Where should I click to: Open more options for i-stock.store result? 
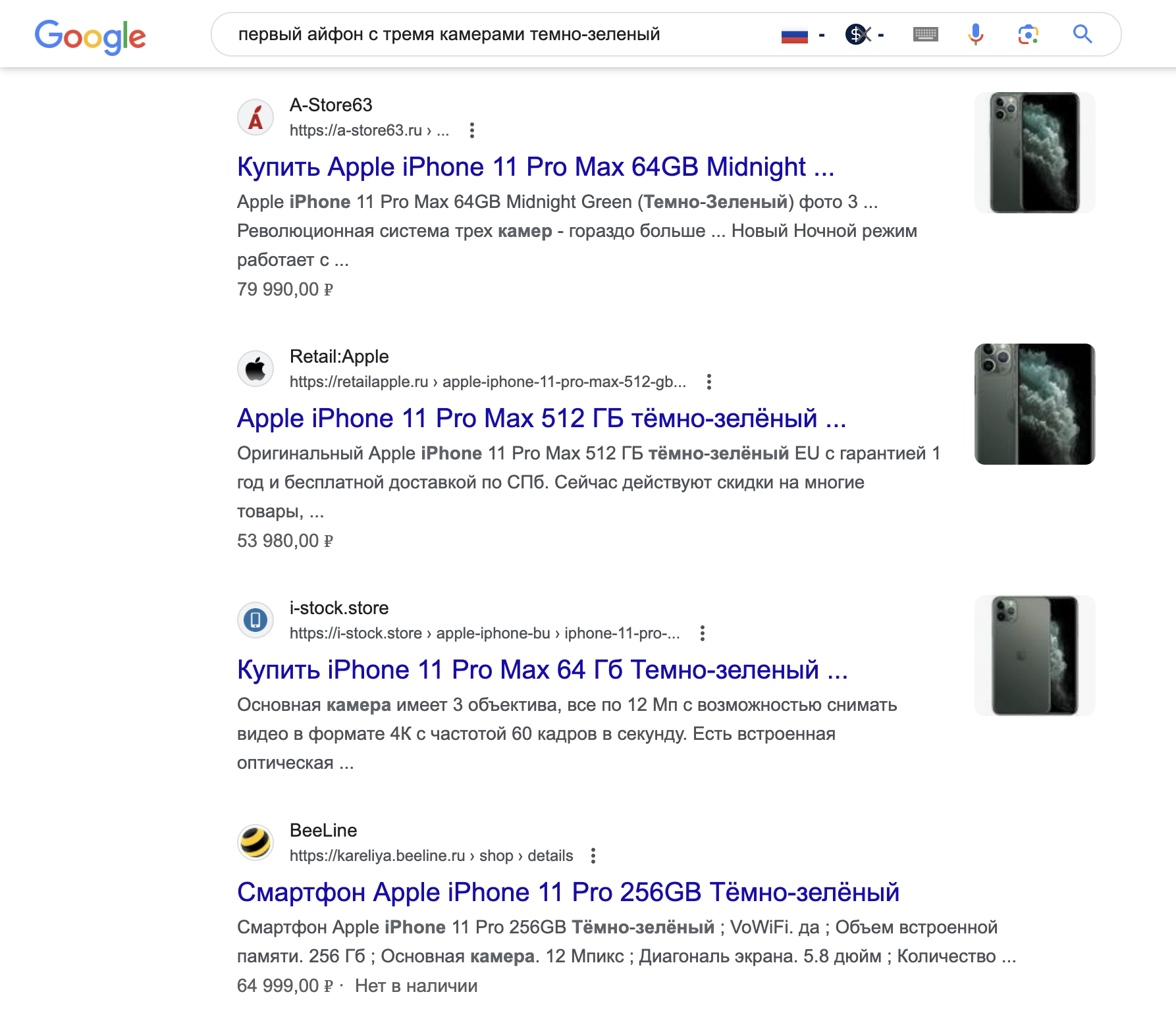click(x=702, y=633)
